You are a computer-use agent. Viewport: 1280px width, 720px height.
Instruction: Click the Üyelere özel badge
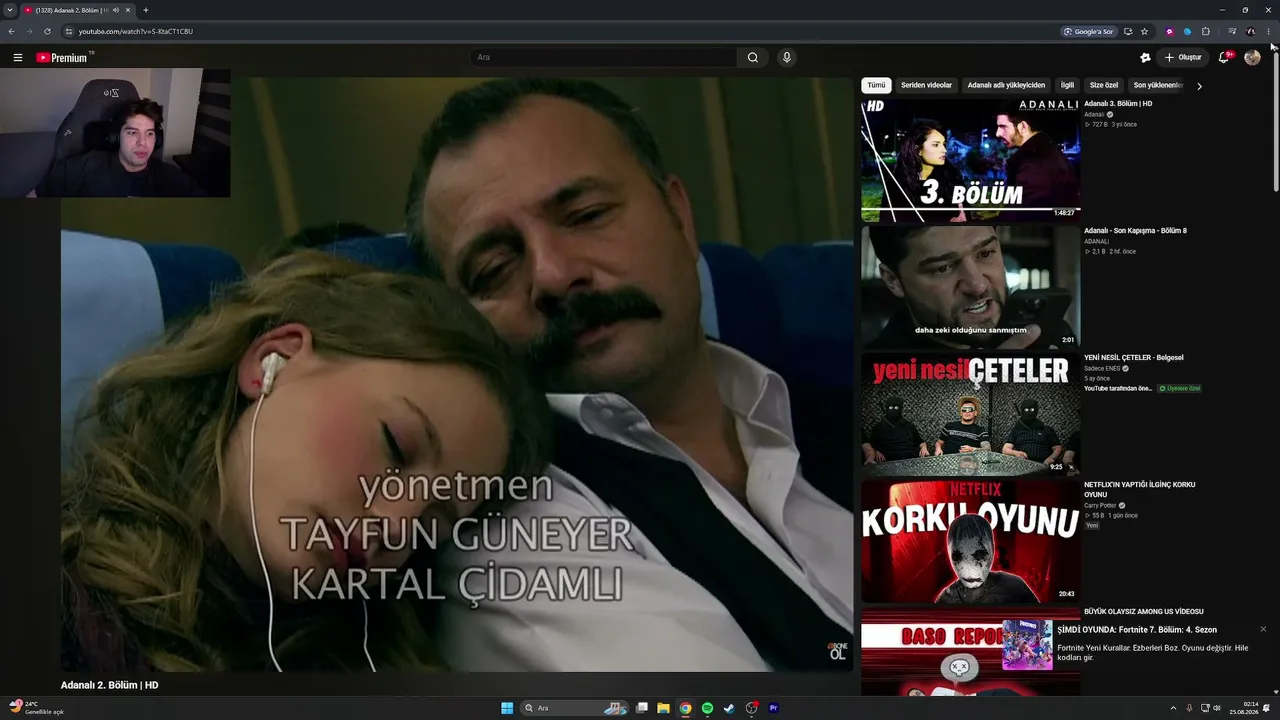(x=1180, y=388)
